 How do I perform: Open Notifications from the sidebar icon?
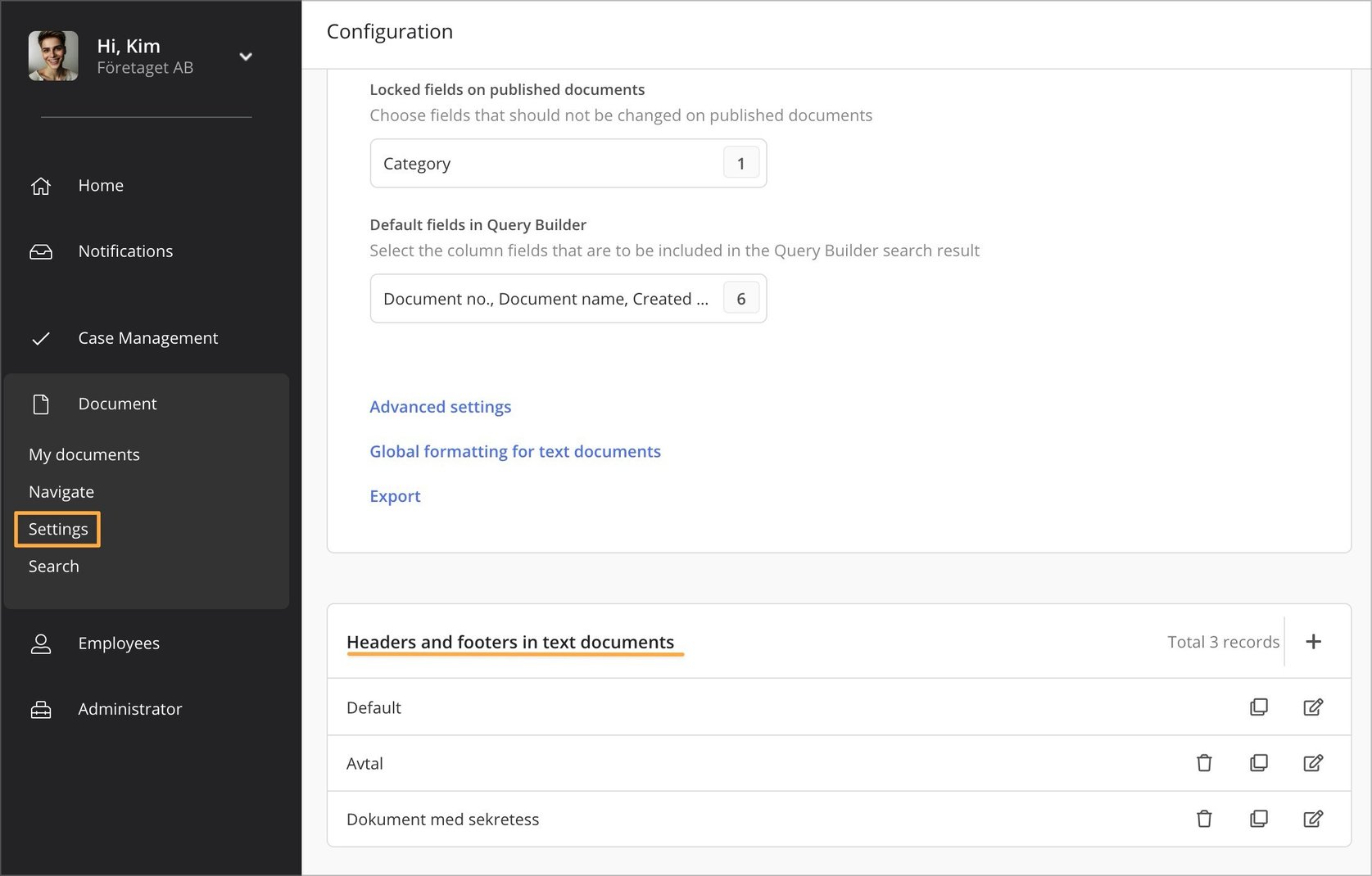click(x=41, y=251)
